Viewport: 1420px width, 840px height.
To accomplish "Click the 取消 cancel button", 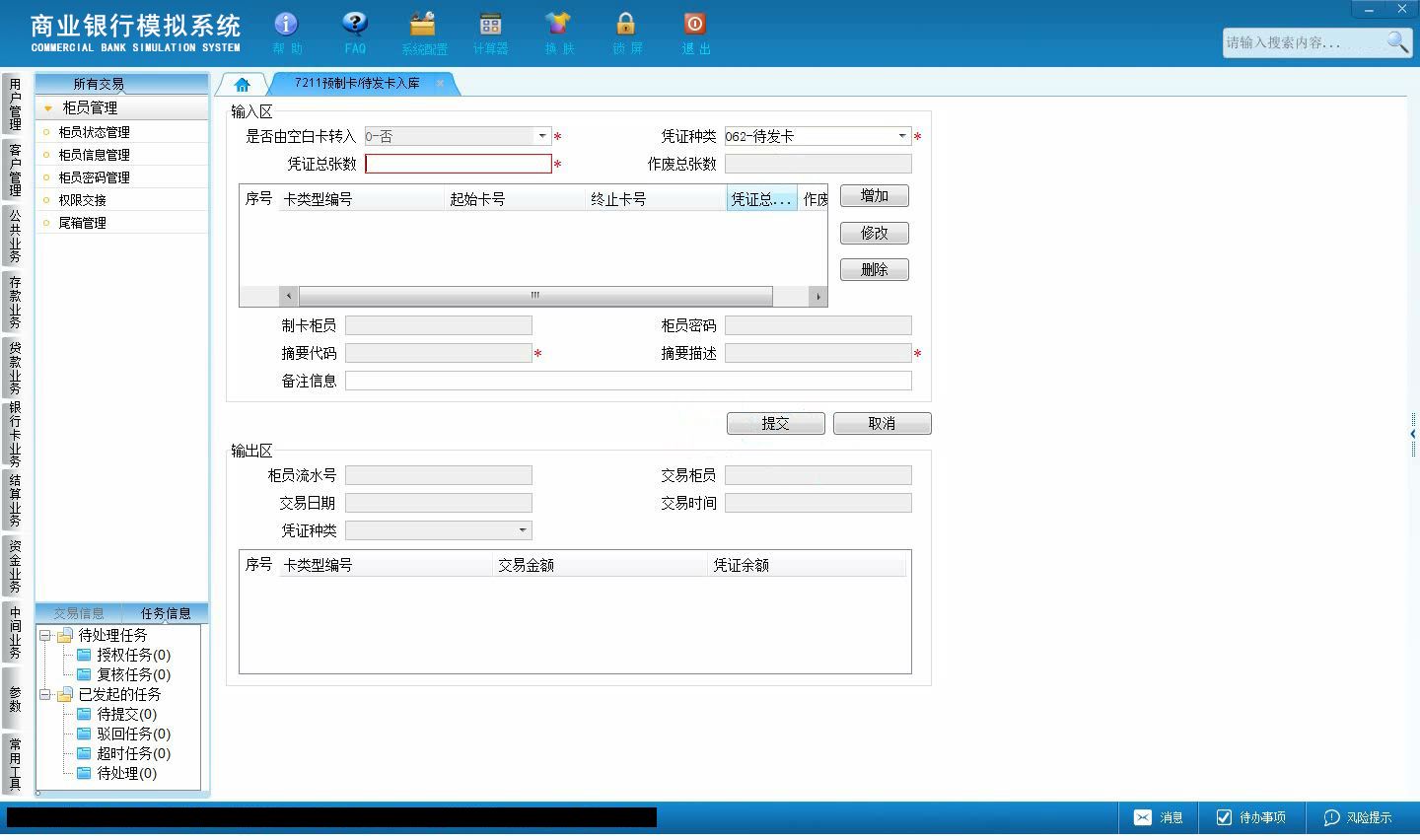I will tap(883, 423).
